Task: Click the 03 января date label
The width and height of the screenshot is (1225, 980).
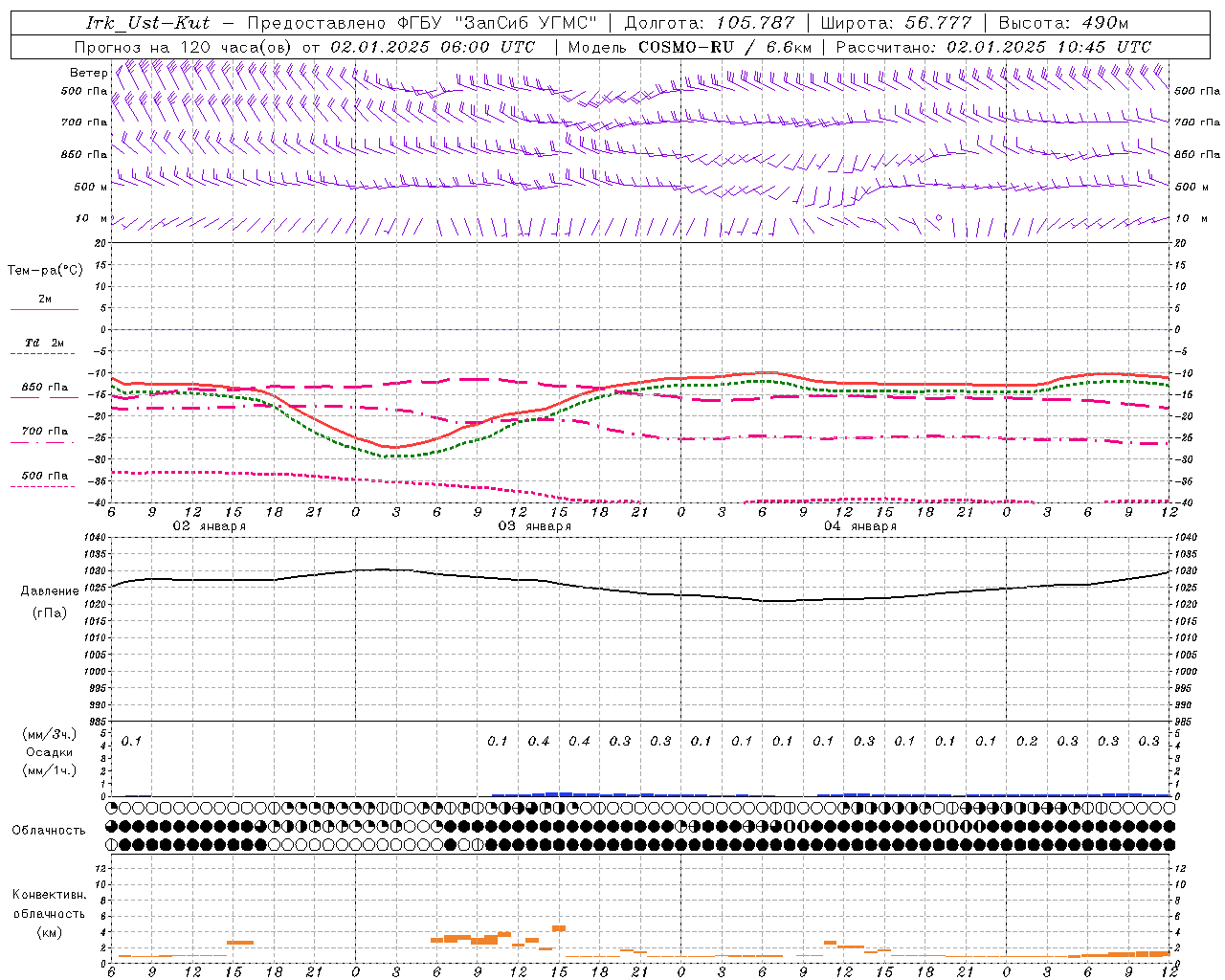Action: click(x=534, y=526)
